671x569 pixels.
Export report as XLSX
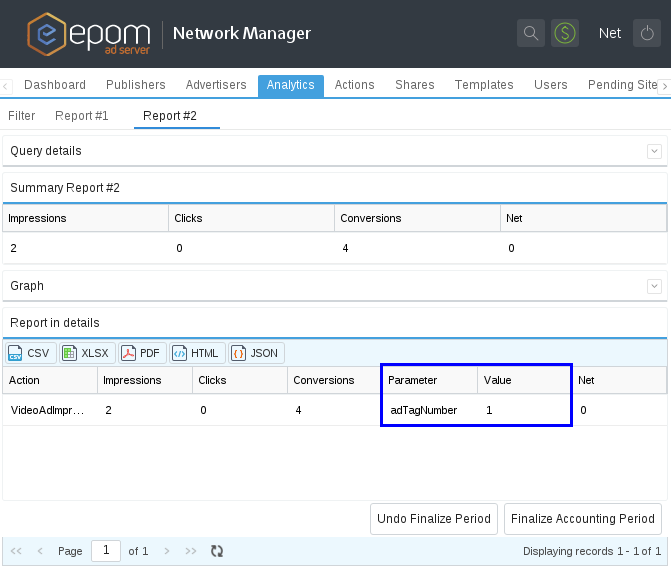point(87,353)
